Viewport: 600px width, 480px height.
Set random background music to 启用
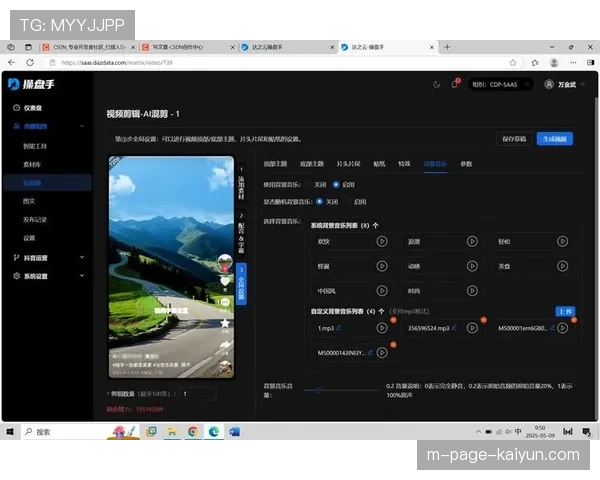click(356, 202)
